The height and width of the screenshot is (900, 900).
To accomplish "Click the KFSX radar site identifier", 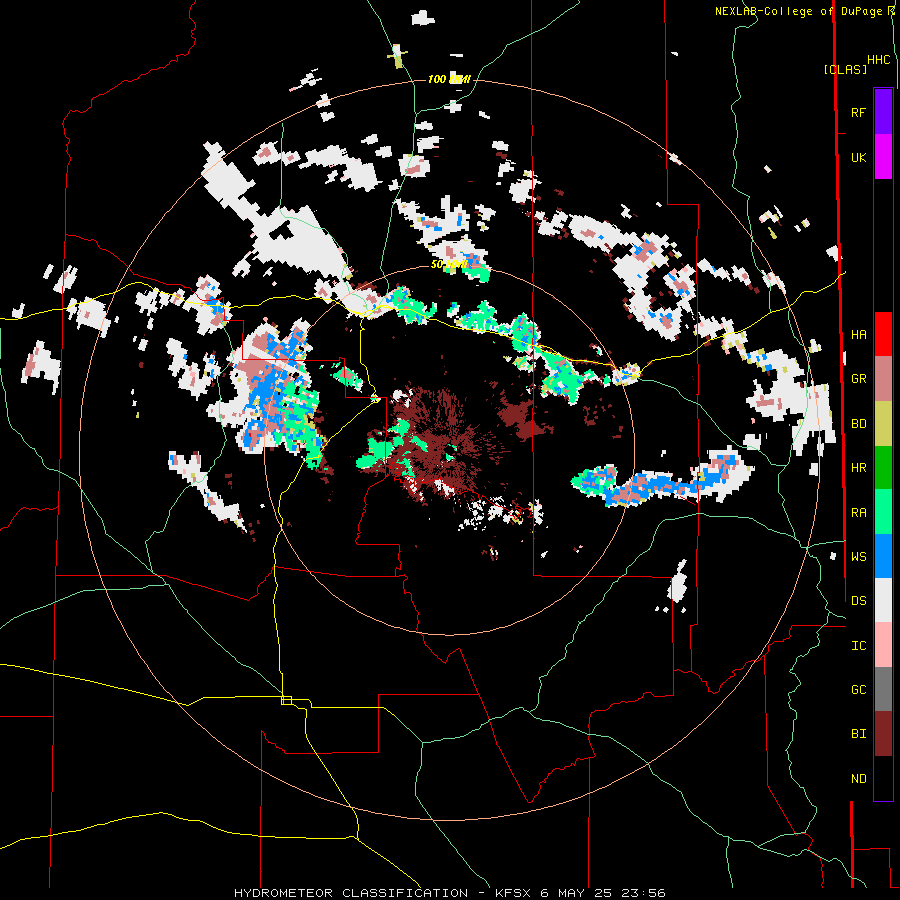I will (515, 893).
